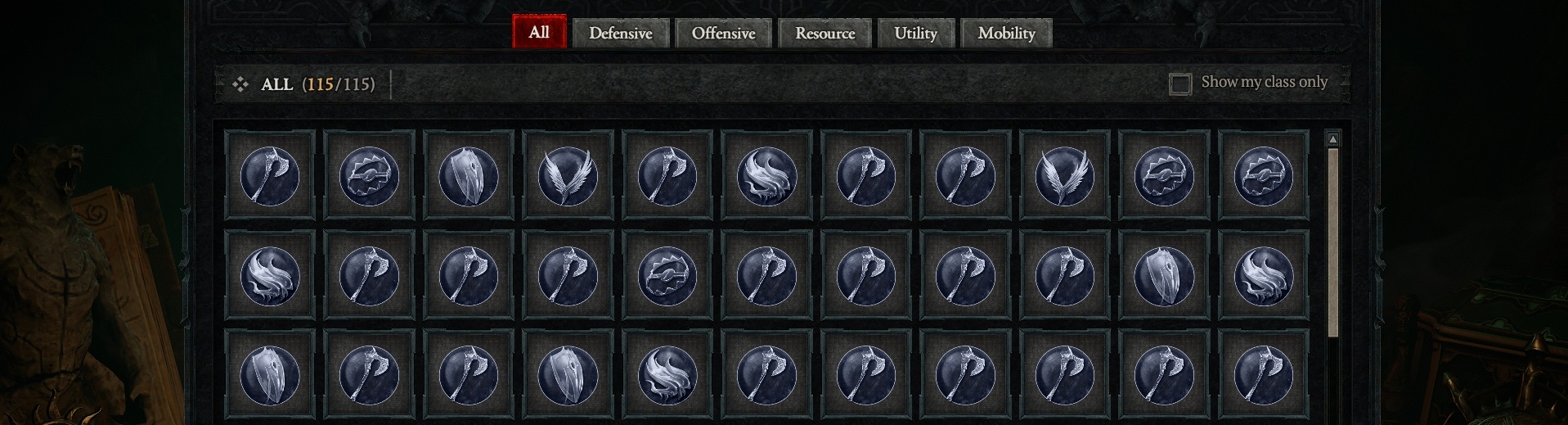The height and width of the screenshot is (425, 1568).
Task: Filter by the Mobility tab
Action: click(x=1006, y=33)
